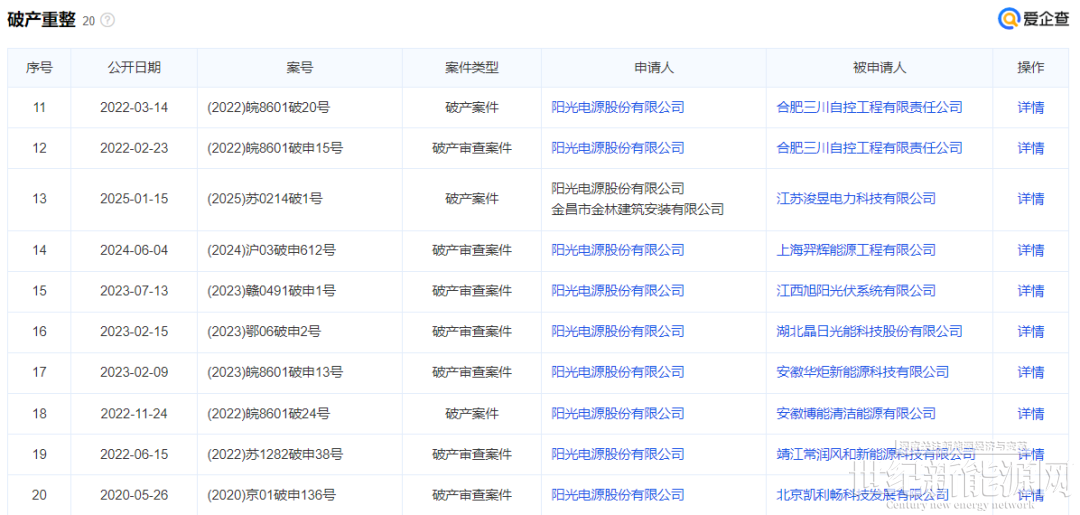
Task: Click the date 2023-02-15
Action: [x=134, y=332]
